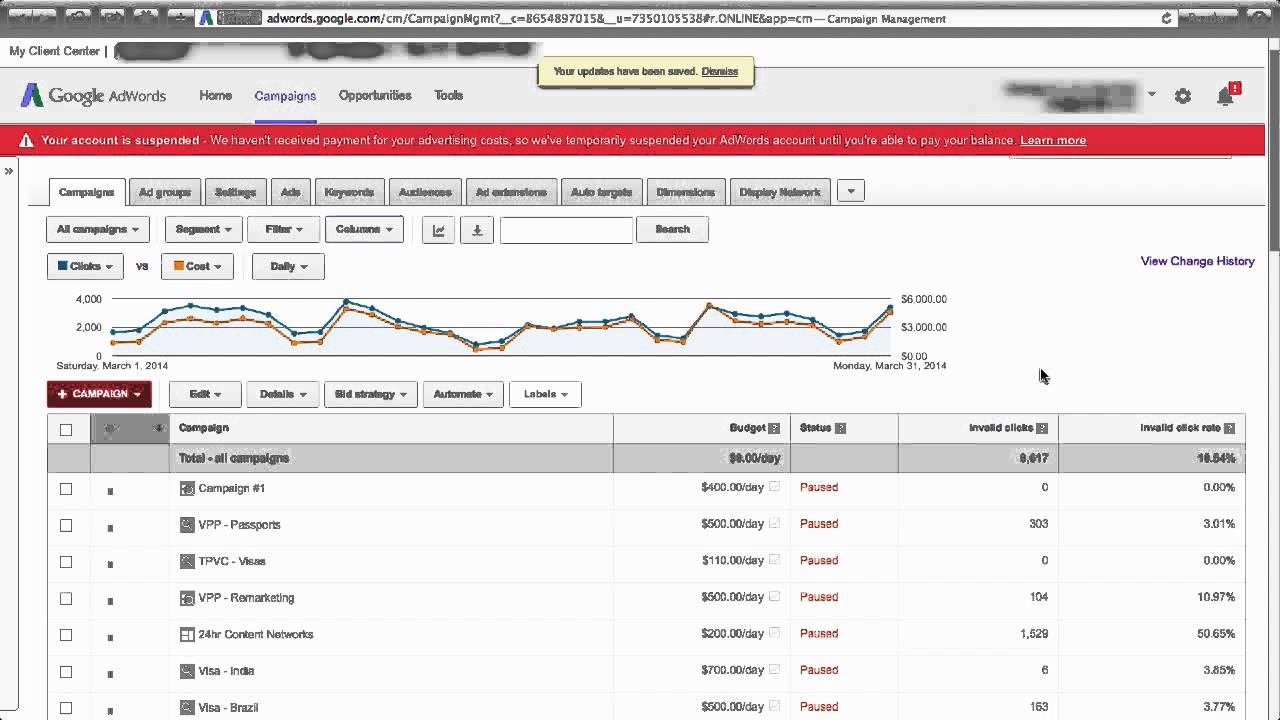Open the Cost metric dropdown
This screenshot has height=720, width=1280.
pos(197,267)
